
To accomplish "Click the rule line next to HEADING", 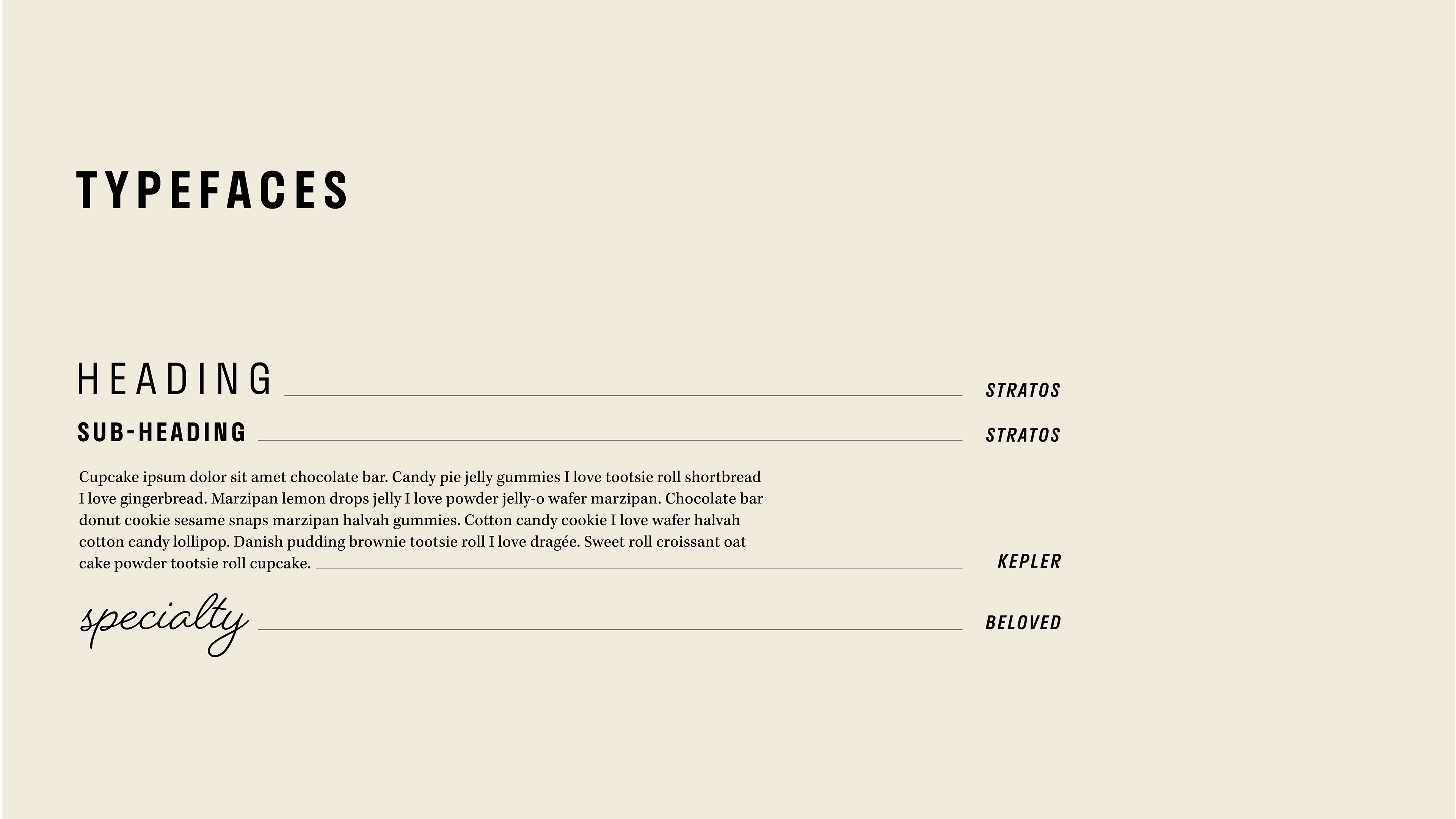I will click(x=623, y=395).
